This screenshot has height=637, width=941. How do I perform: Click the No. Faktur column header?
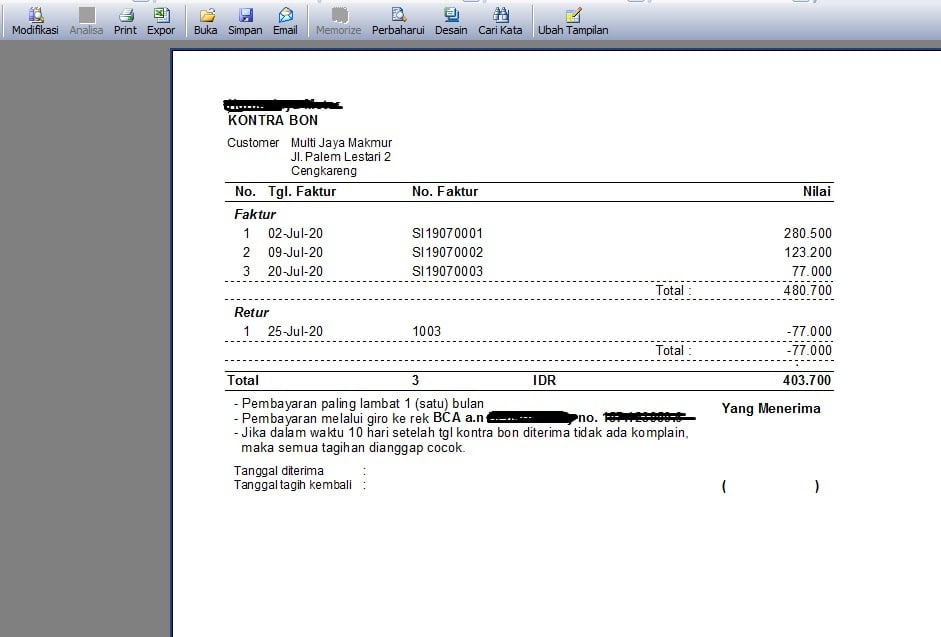[x=445, y=192]
